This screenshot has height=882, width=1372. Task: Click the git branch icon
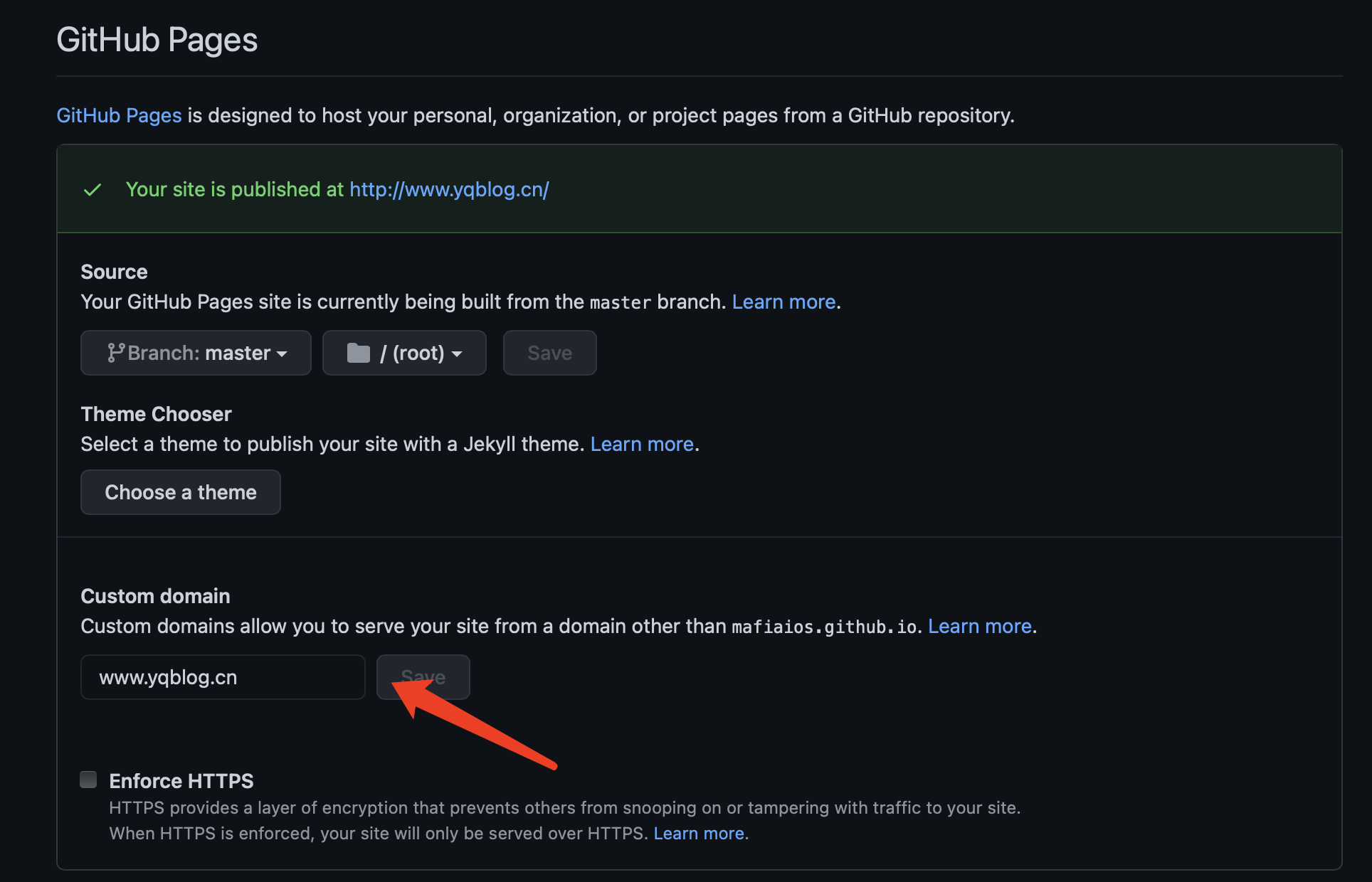(116, 353)
